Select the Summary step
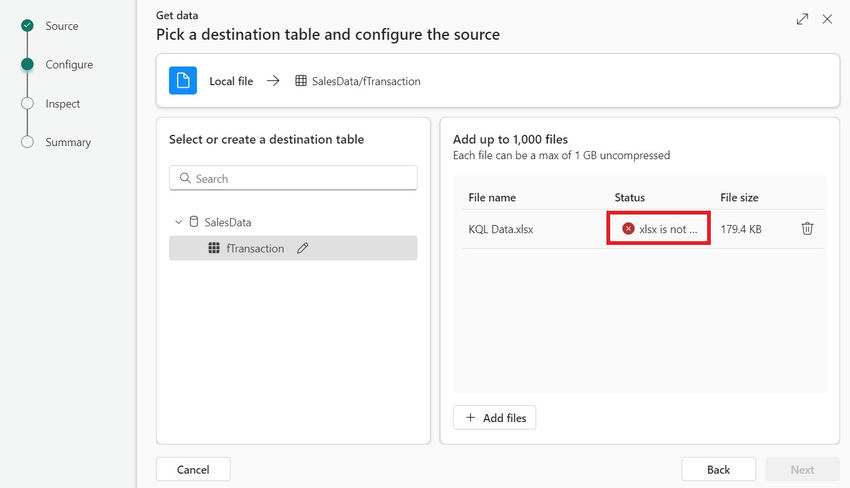The height and width of the screenshot is (488, 850). tap(68, 143)
